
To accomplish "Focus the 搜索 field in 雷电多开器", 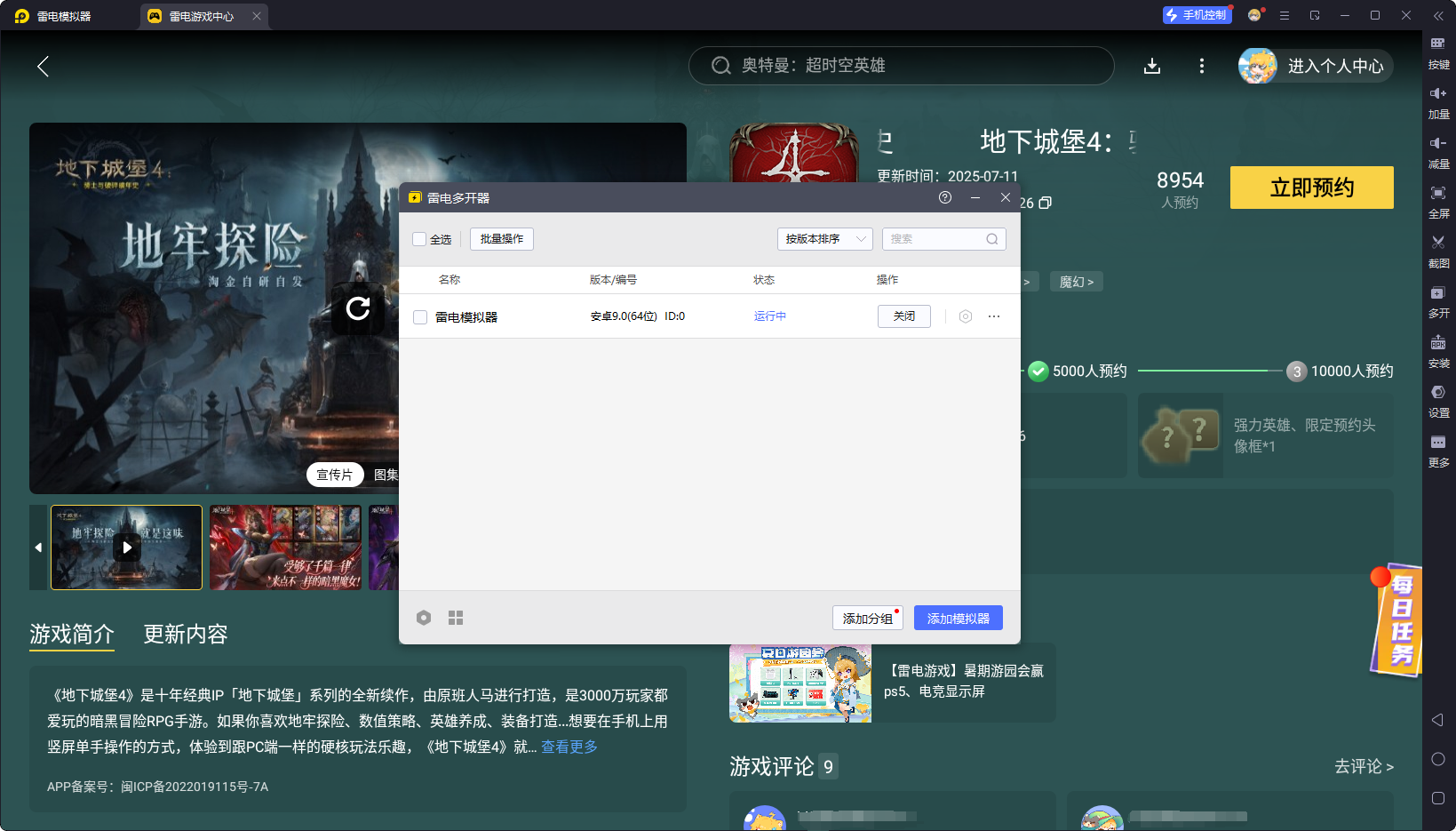I will point(943,239).
